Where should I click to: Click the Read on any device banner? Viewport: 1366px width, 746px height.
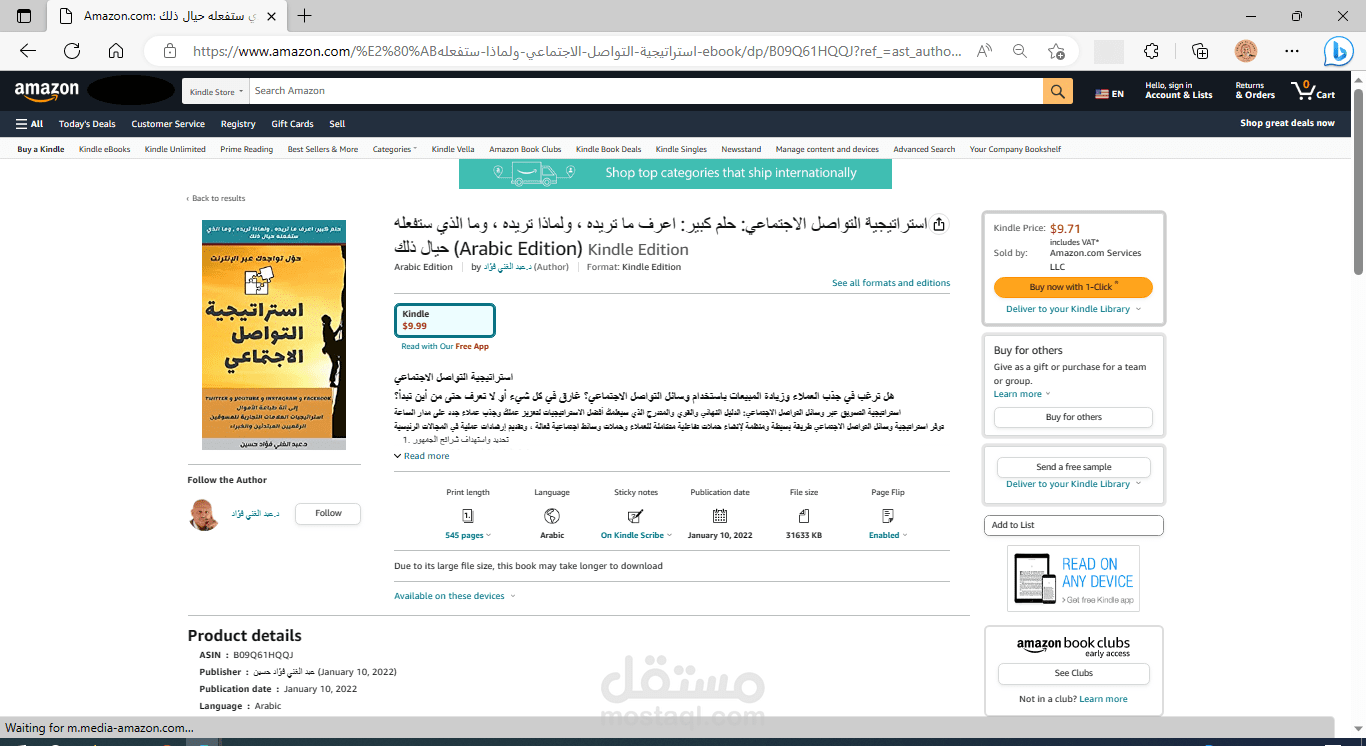[1073, 578]
